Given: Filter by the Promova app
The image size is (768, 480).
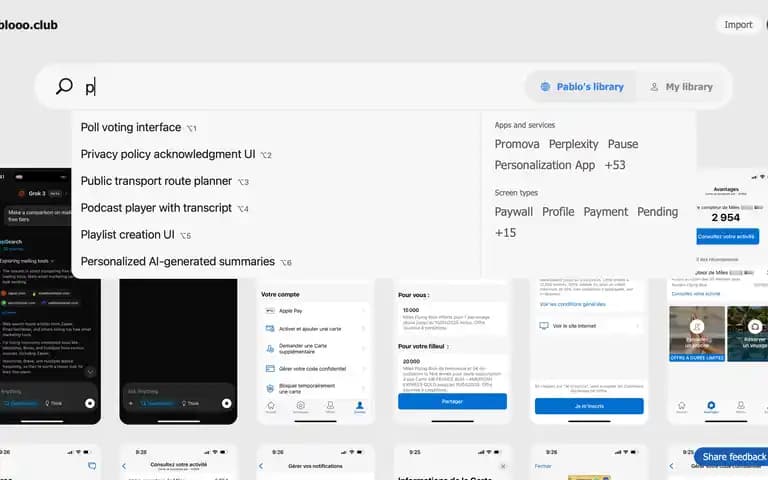Looking at the screenshot, I should coord(517,144).
